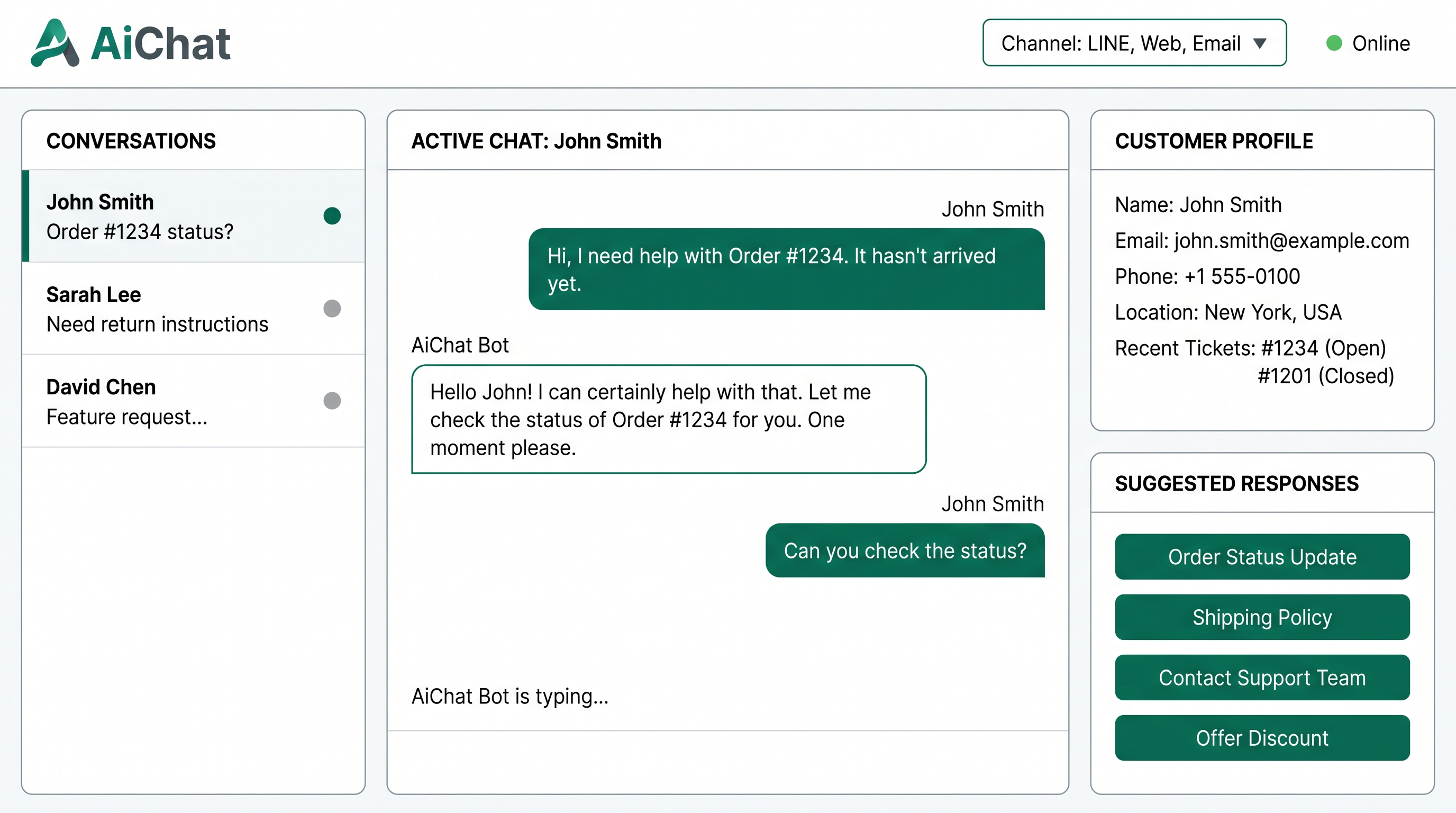Open David Chen's feature request conversation
Screen dimensions: 1456x813
(169, 401)
